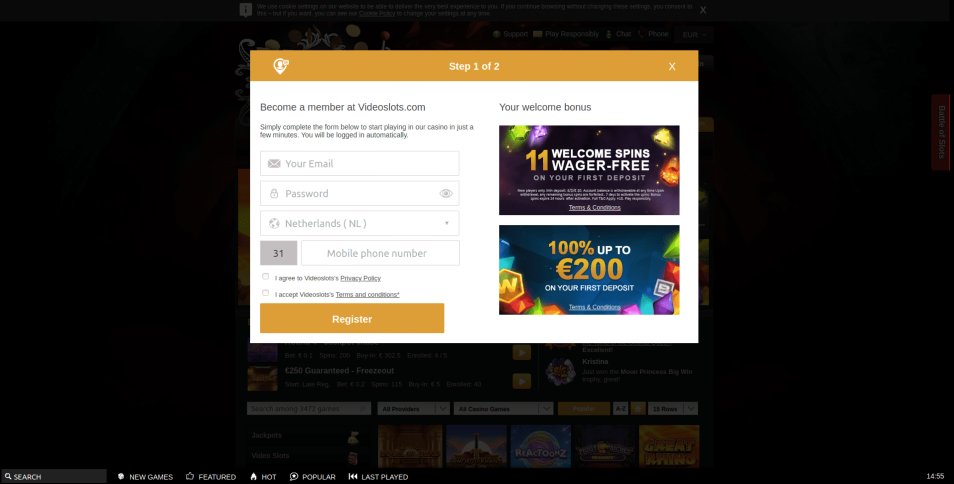954x484 pixels.
Task: Tick the Terms and conditions checkbox
Action: tap(265, 293)
